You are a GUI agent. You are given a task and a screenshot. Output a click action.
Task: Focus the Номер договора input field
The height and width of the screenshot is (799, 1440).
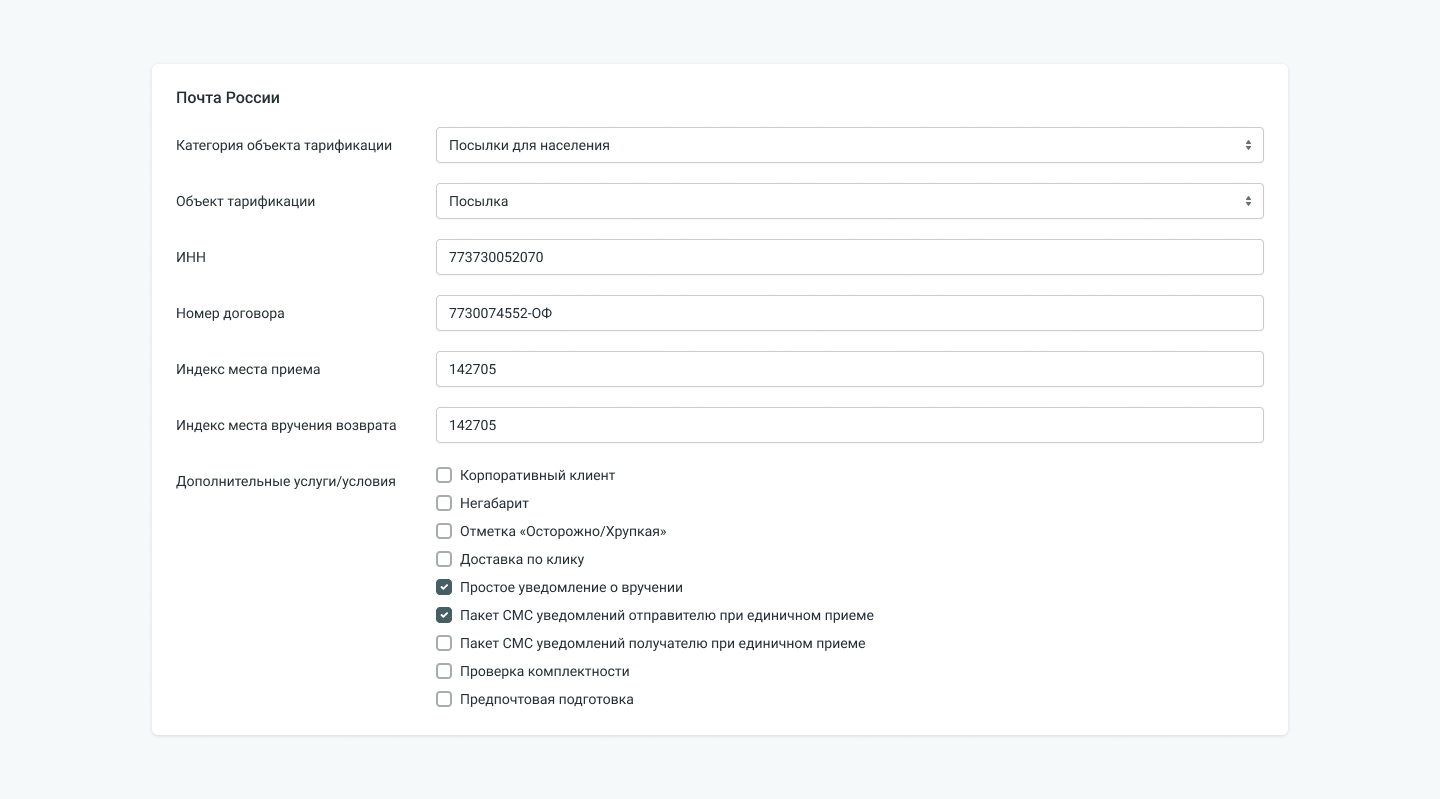pos(850,313)
